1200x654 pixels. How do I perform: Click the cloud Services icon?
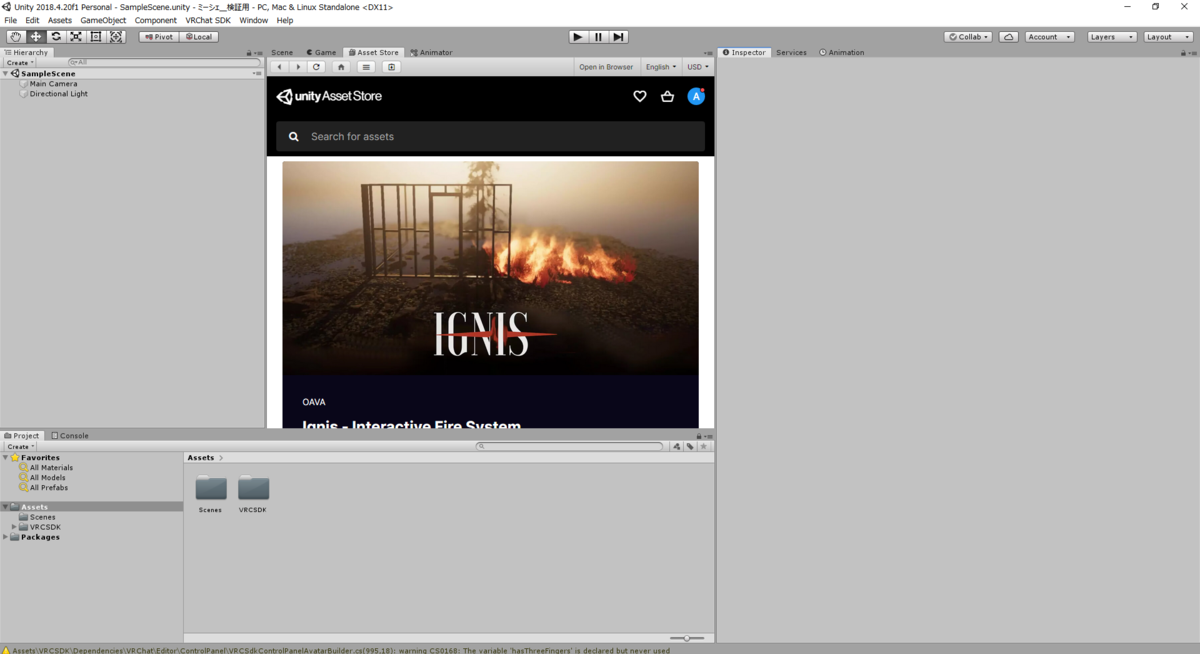point(1009,37)
